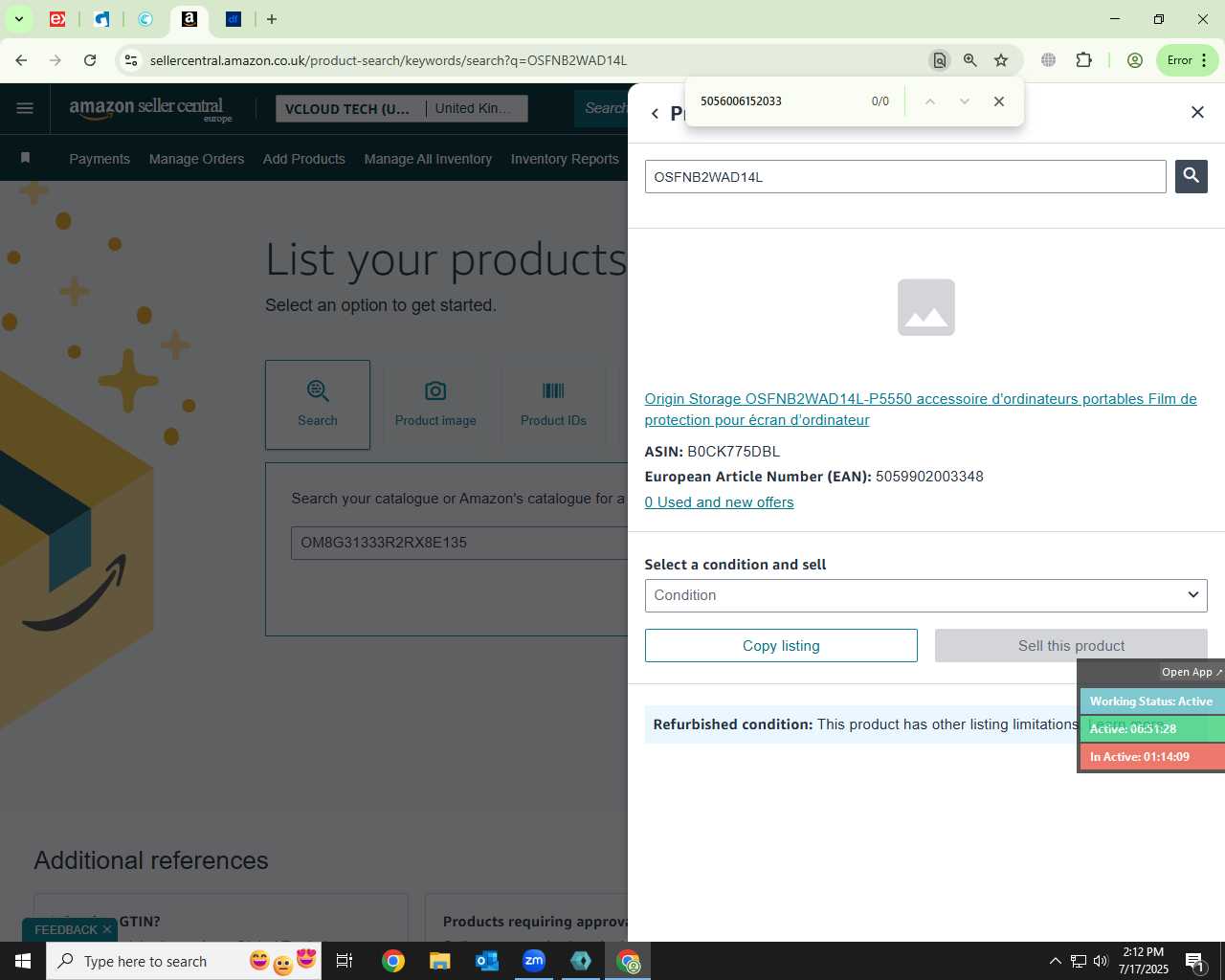The width and height of the screenshot is (1225, 980).
Task: Open the Add Products menu
Action: (x=304, y=159)
